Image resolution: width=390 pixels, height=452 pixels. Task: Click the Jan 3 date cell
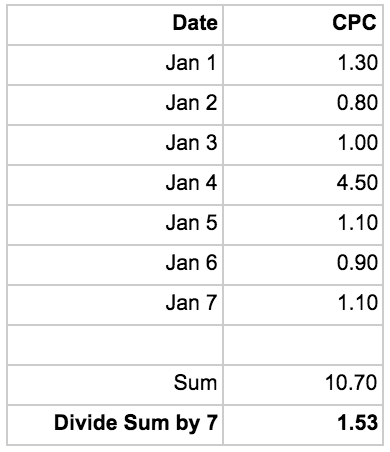[x=115, y=145]
